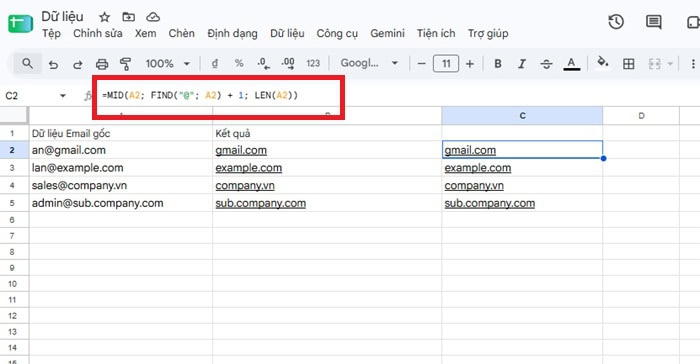
Task: Click the document title Dữ liệu
Action: pyautogui.click(x=62, y=17)
